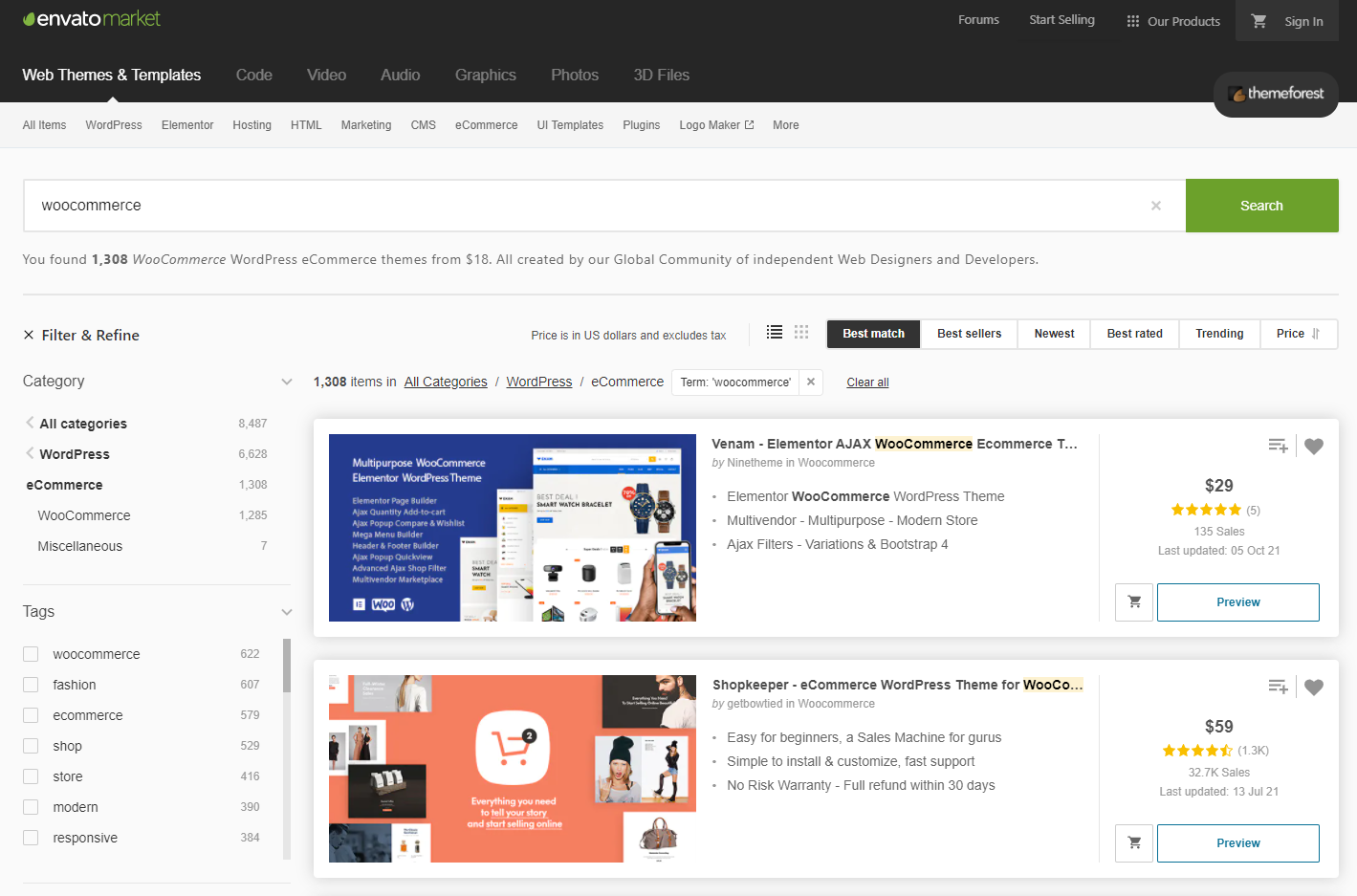The width and height of the screenshot is (1357, 896).
Task: Check the store tag filter
Action: pos(31,776)
